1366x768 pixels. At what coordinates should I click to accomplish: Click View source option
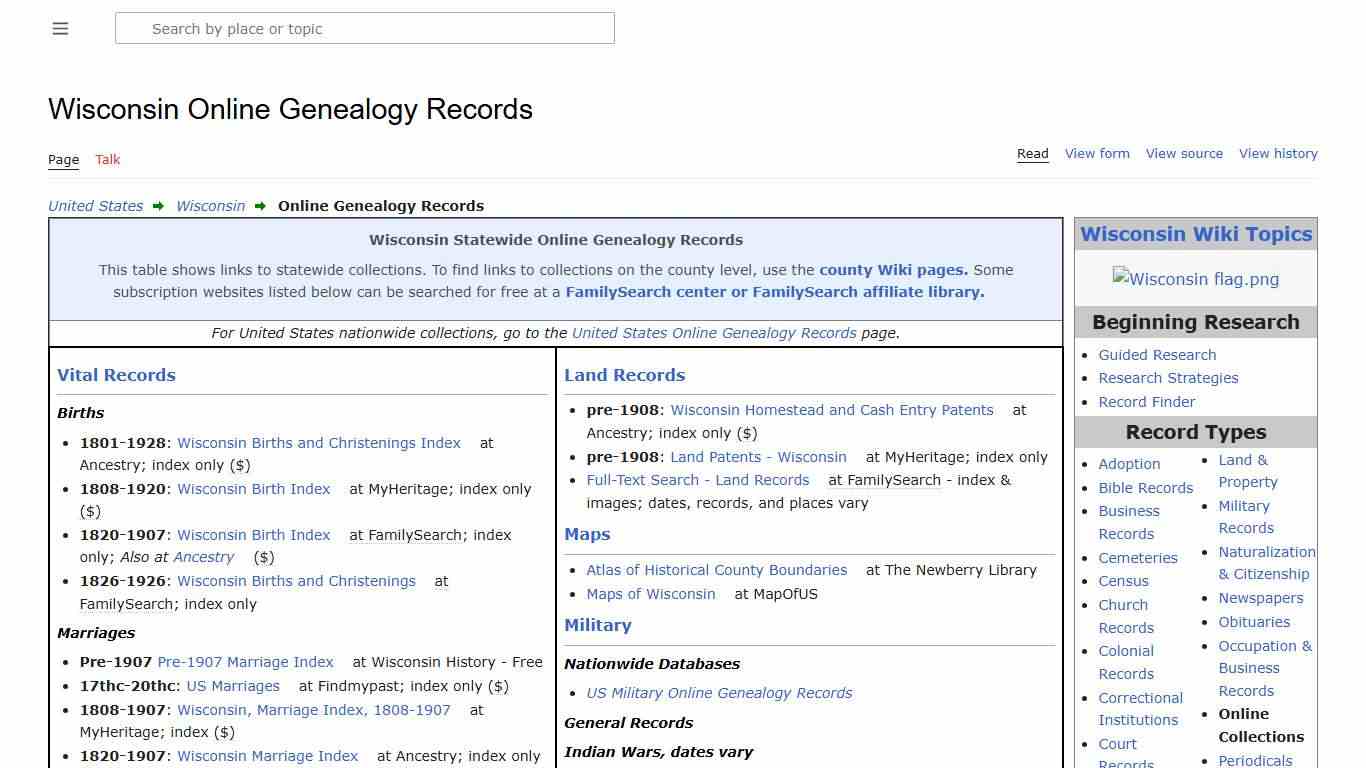1184,153
